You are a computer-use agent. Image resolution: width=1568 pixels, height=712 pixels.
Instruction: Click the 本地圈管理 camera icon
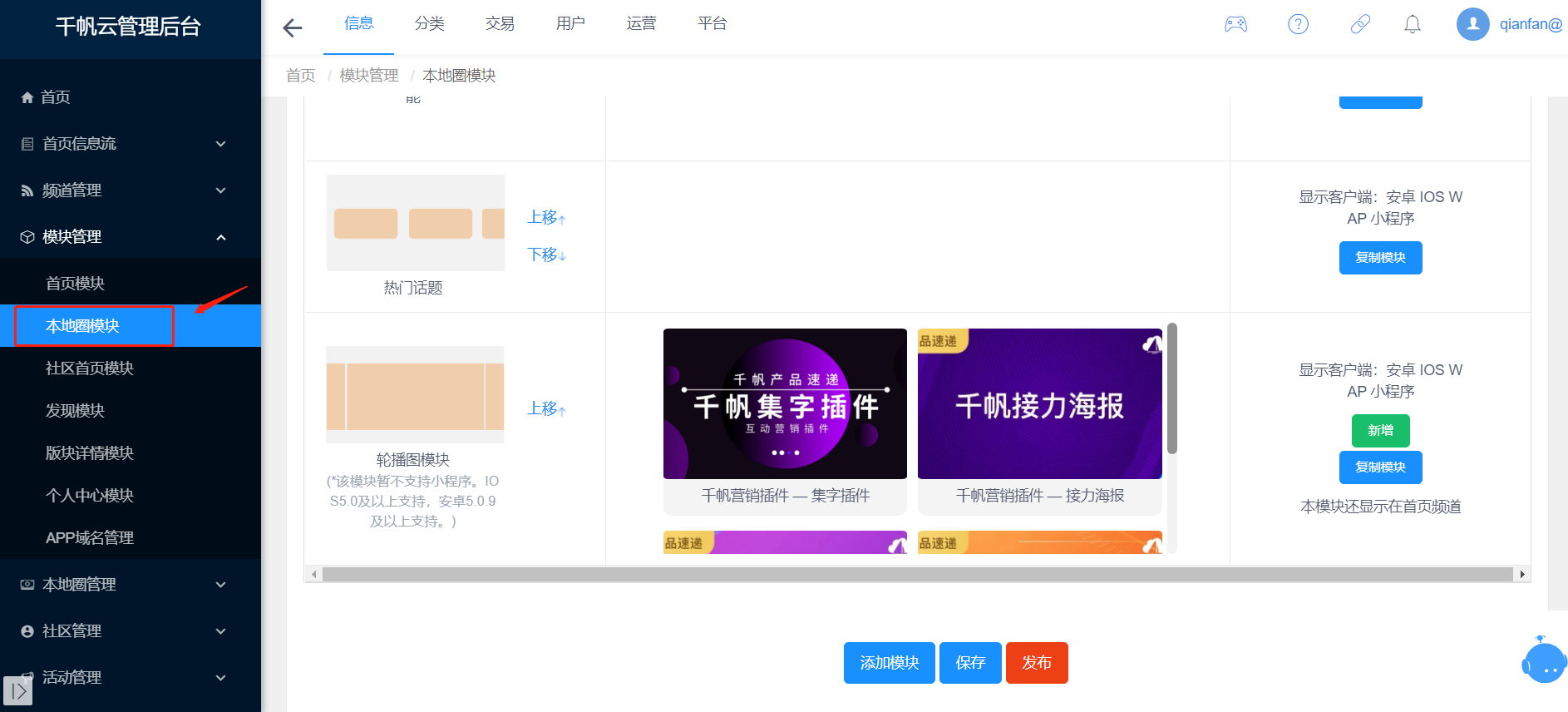click(27, 585)
